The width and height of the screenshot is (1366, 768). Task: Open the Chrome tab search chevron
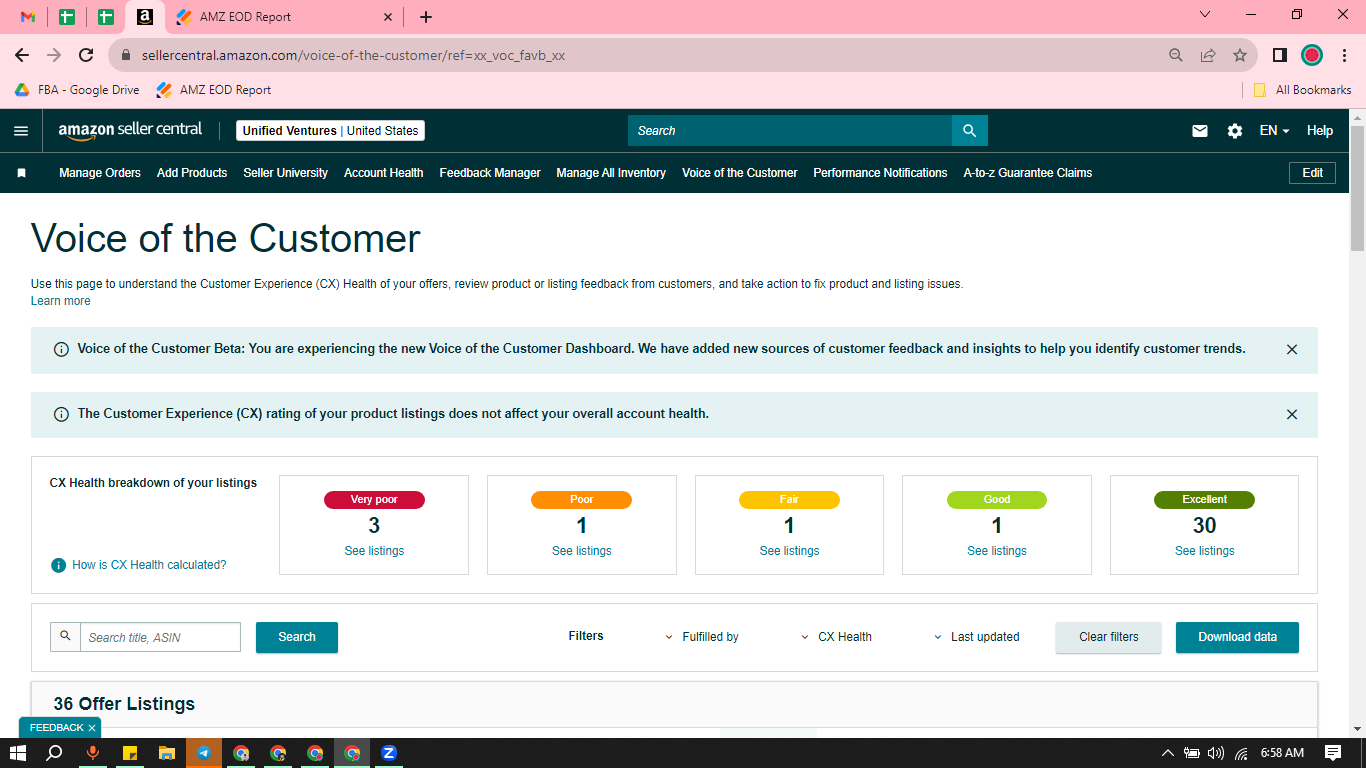point(1205,15)
